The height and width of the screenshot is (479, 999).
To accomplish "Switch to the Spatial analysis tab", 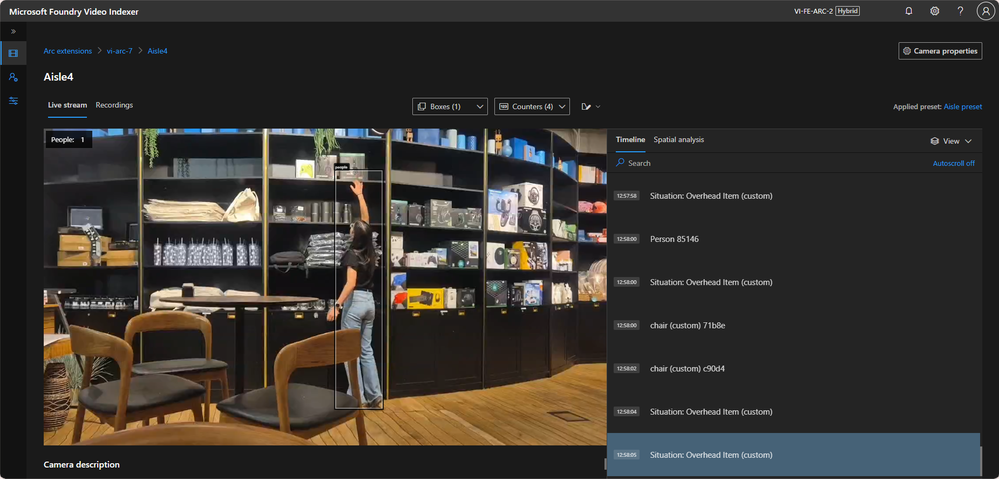I will pos(679,139).
